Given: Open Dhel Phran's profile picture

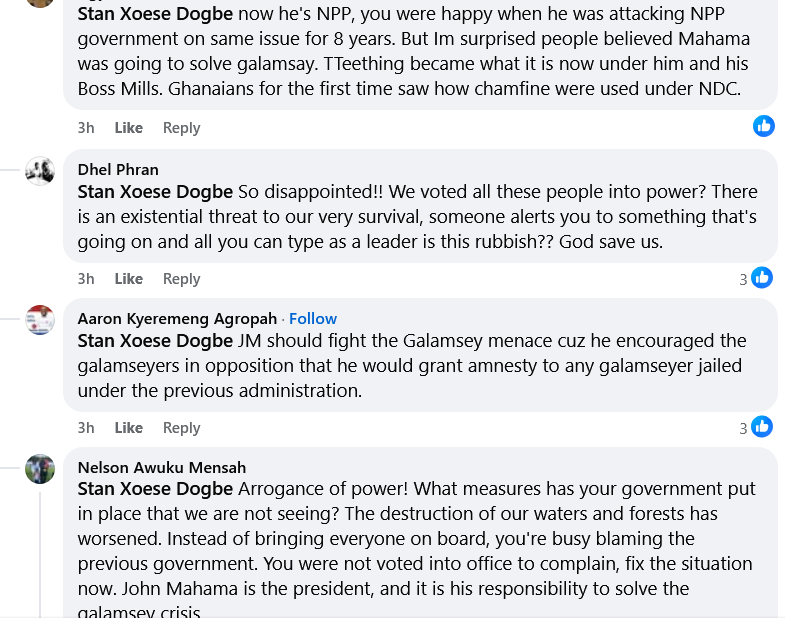Looking at the screenshot, I should pos(40,171).
